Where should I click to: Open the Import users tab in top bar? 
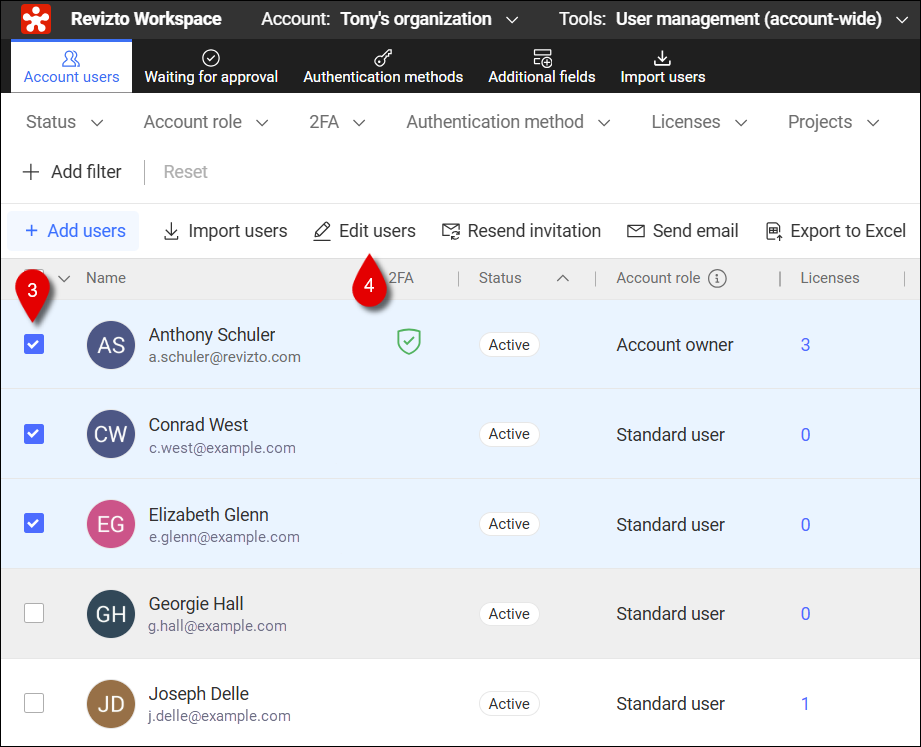[x=663, y=66]
